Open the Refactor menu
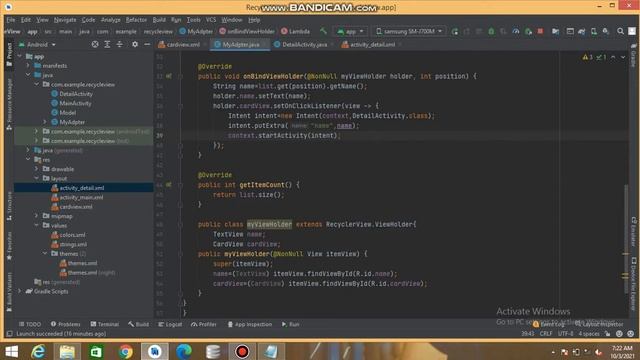 [x=136, y=20]
